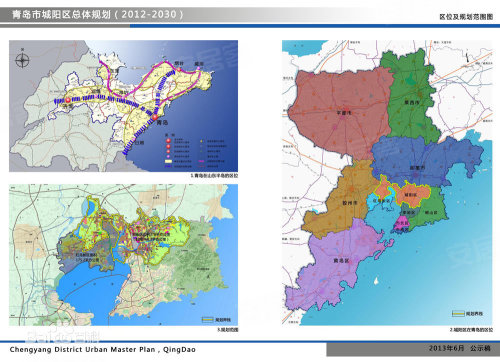Viewport: 500px width, 362px height.
Task: Select the red Jinan city marker
Action: point(68,100)
